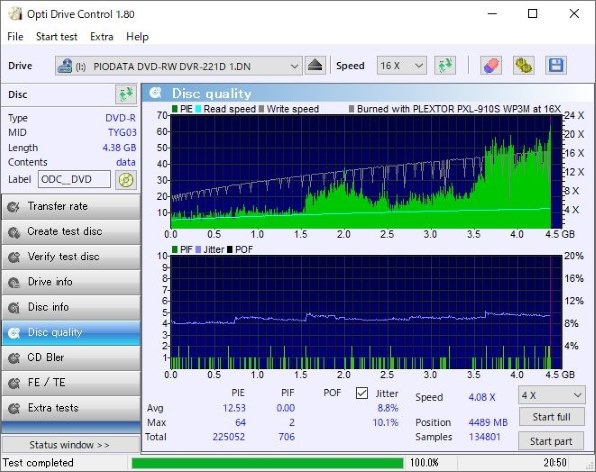The height and width of the screenshot is (472, 596).
Task: Open the Extra tests section
Action: (71, 409)
